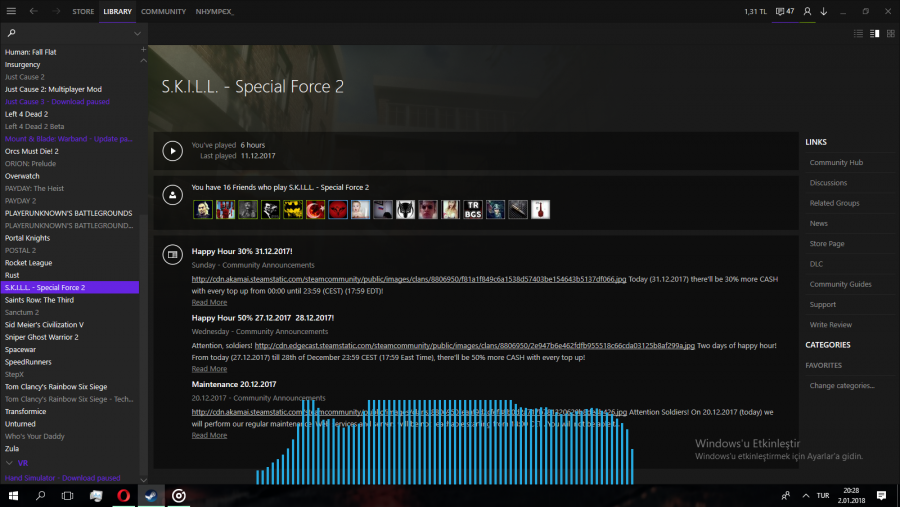Image resolution: width=900 pixels, height=507 pixels.
Task: Expand the search filter dropdown chevron
Action: 137,33
